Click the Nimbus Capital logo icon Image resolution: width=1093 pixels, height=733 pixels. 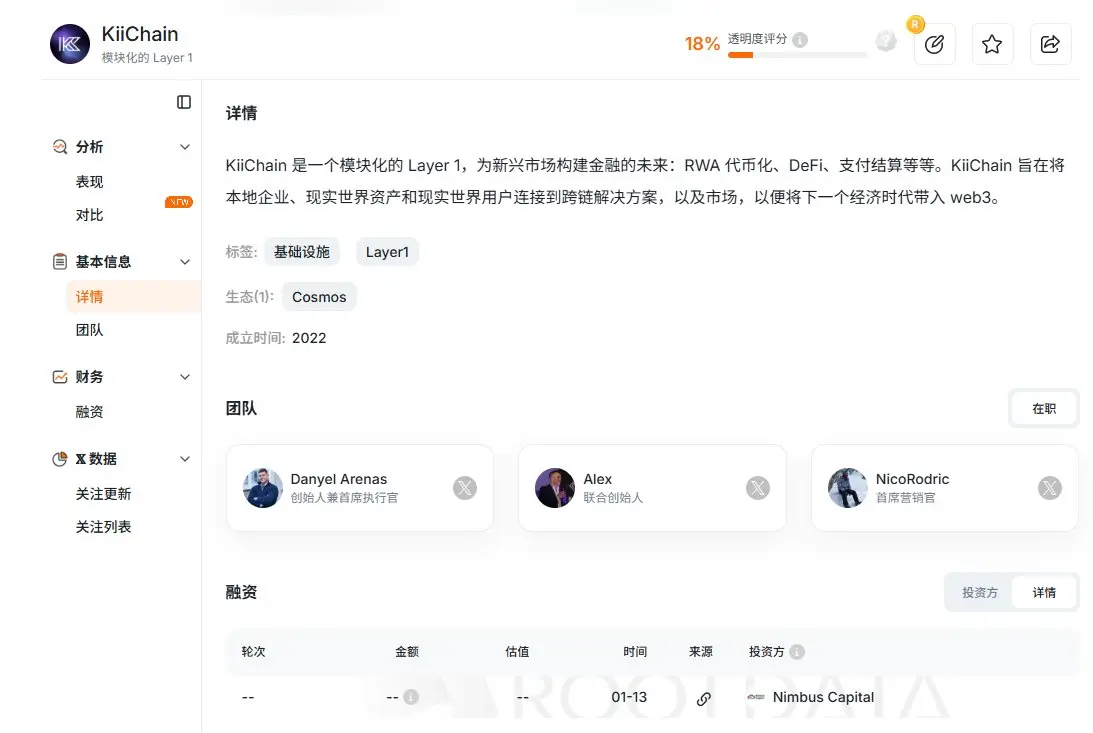pyautogui.click(x=756, y=697)
